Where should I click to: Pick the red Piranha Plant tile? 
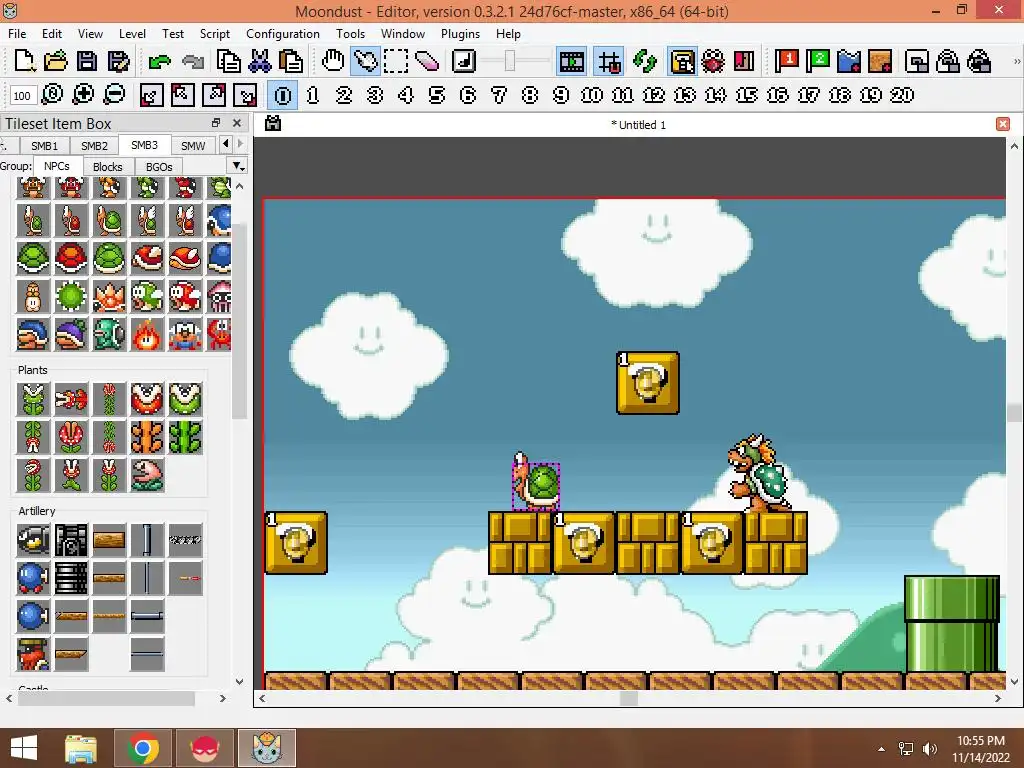pyautogui.click(x=71, y=436)
